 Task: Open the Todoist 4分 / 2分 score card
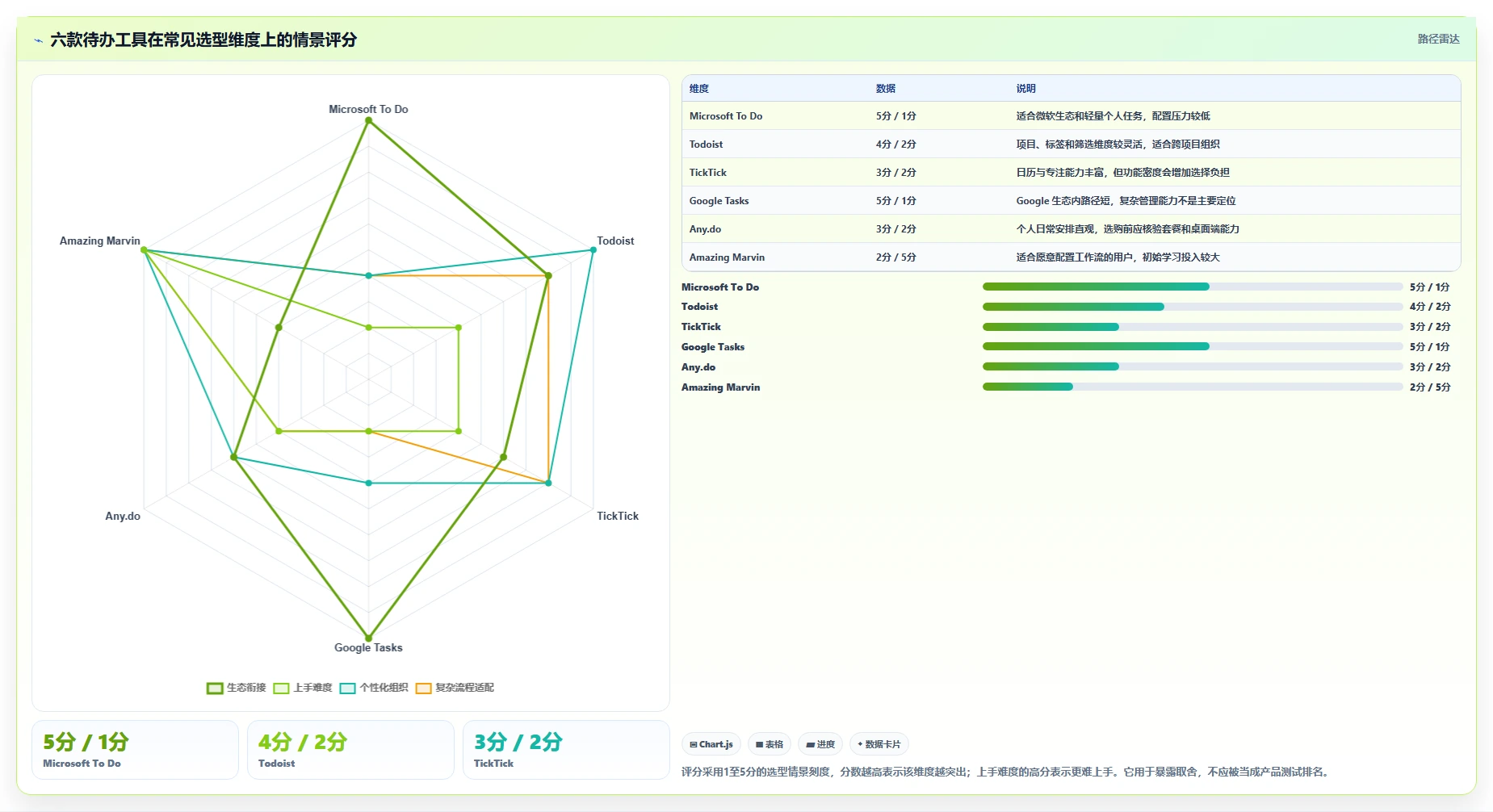point(350,750)
